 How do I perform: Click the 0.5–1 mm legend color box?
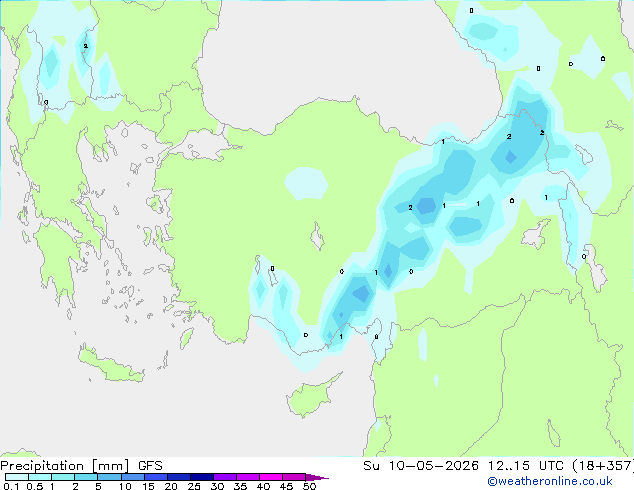point(40,477)
